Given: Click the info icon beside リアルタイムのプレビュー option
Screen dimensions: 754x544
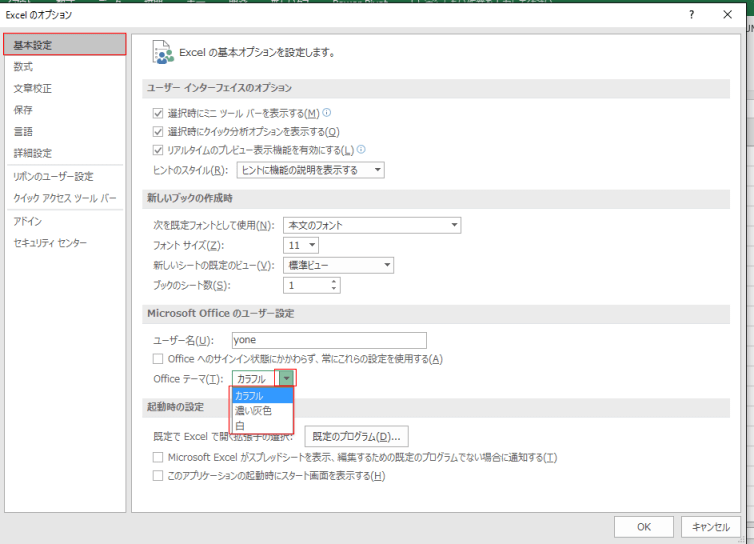Looking at the screenshot, I should 361,150.
